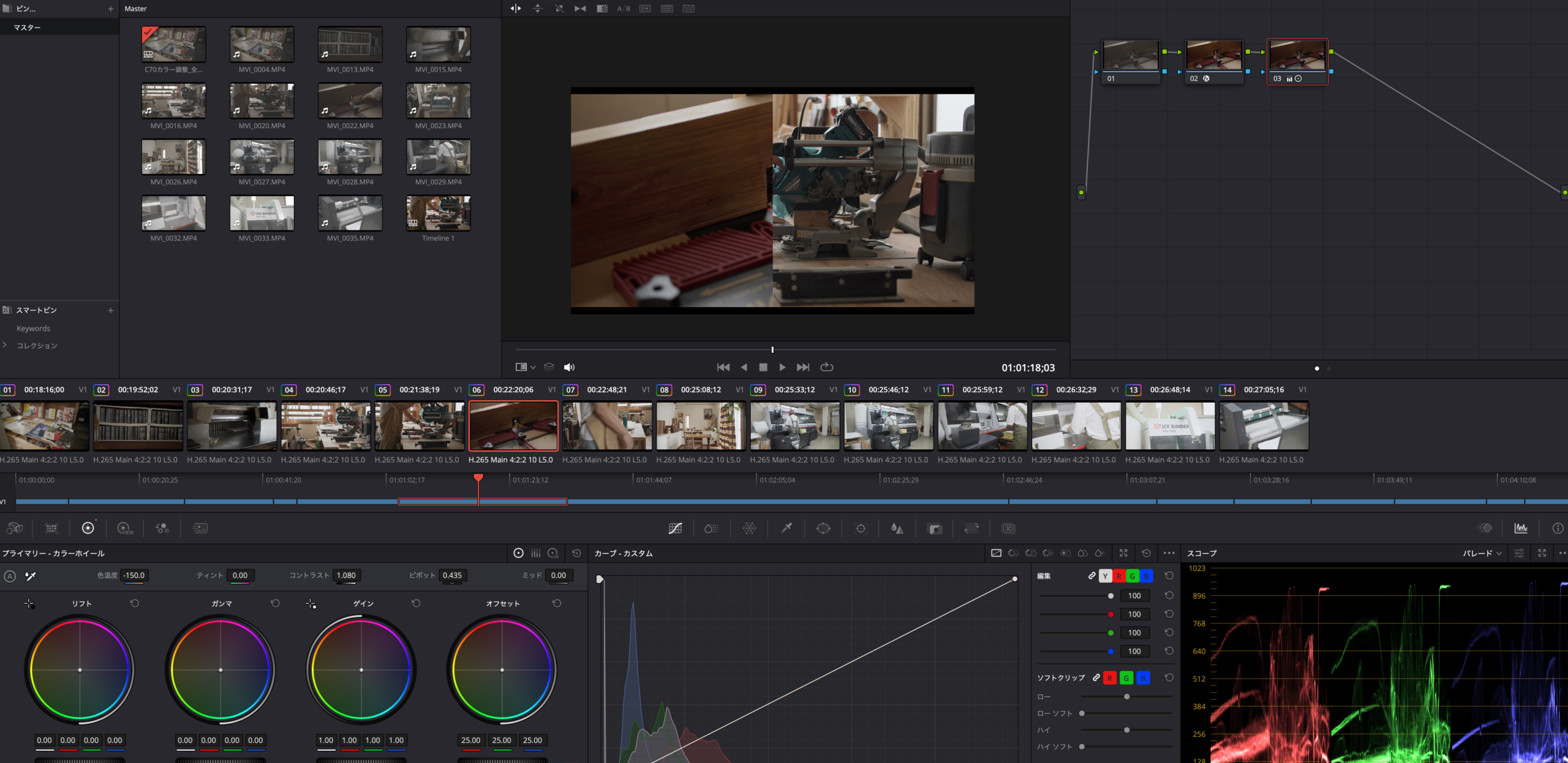This screenshot has height=763, width=1568.
Task: Toggle loop playback
Action: pyautogui.click(x=827, y=367)
